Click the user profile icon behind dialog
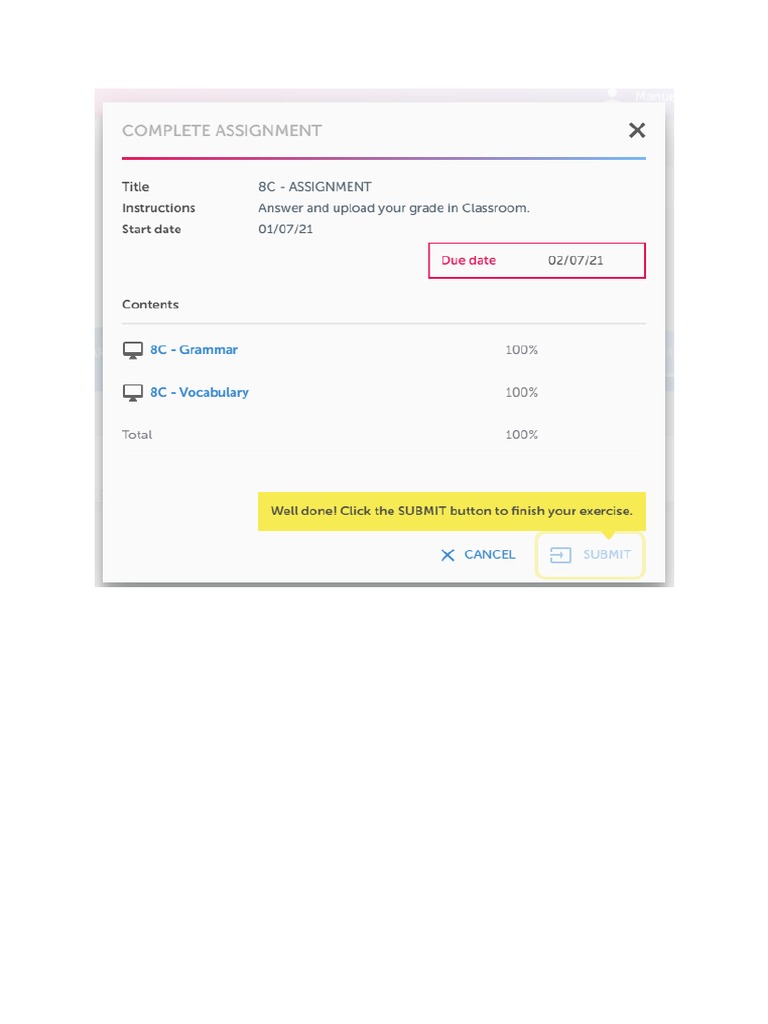 pyautogui.click(x=612, y=95)
